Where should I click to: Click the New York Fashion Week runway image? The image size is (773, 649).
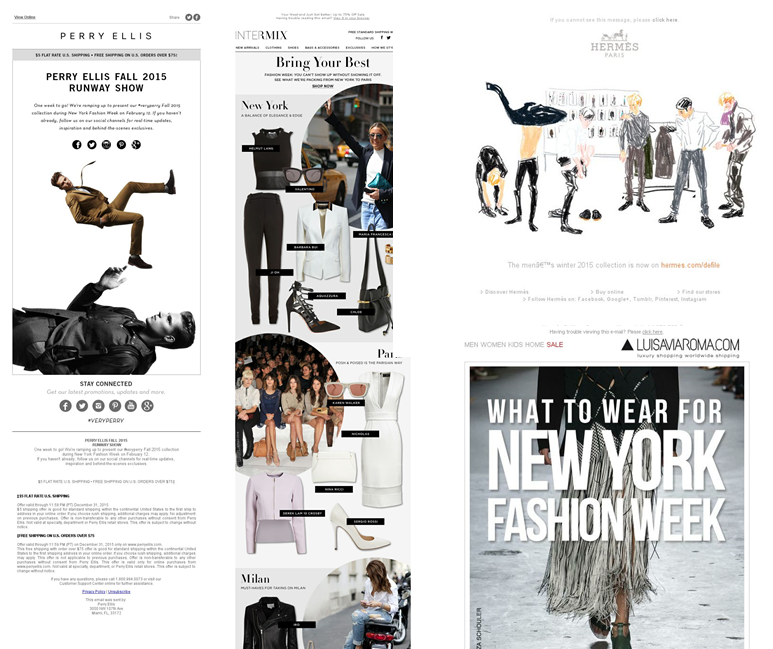(x=607, y=507)
